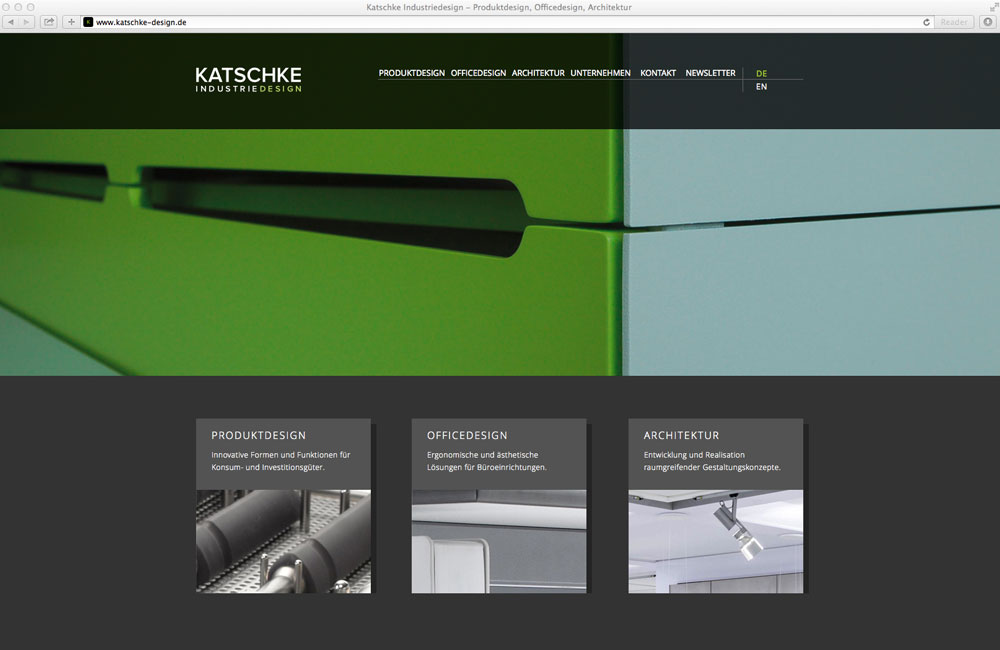Click the Officedesign furniture thumbnail

[499, 541]
